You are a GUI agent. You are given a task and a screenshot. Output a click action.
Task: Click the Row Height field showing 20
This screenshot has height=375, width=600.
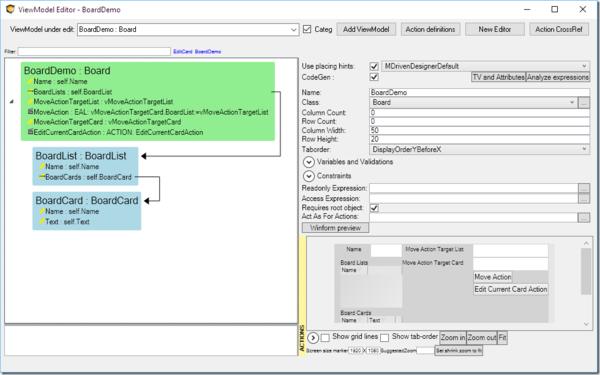(479, 139)
